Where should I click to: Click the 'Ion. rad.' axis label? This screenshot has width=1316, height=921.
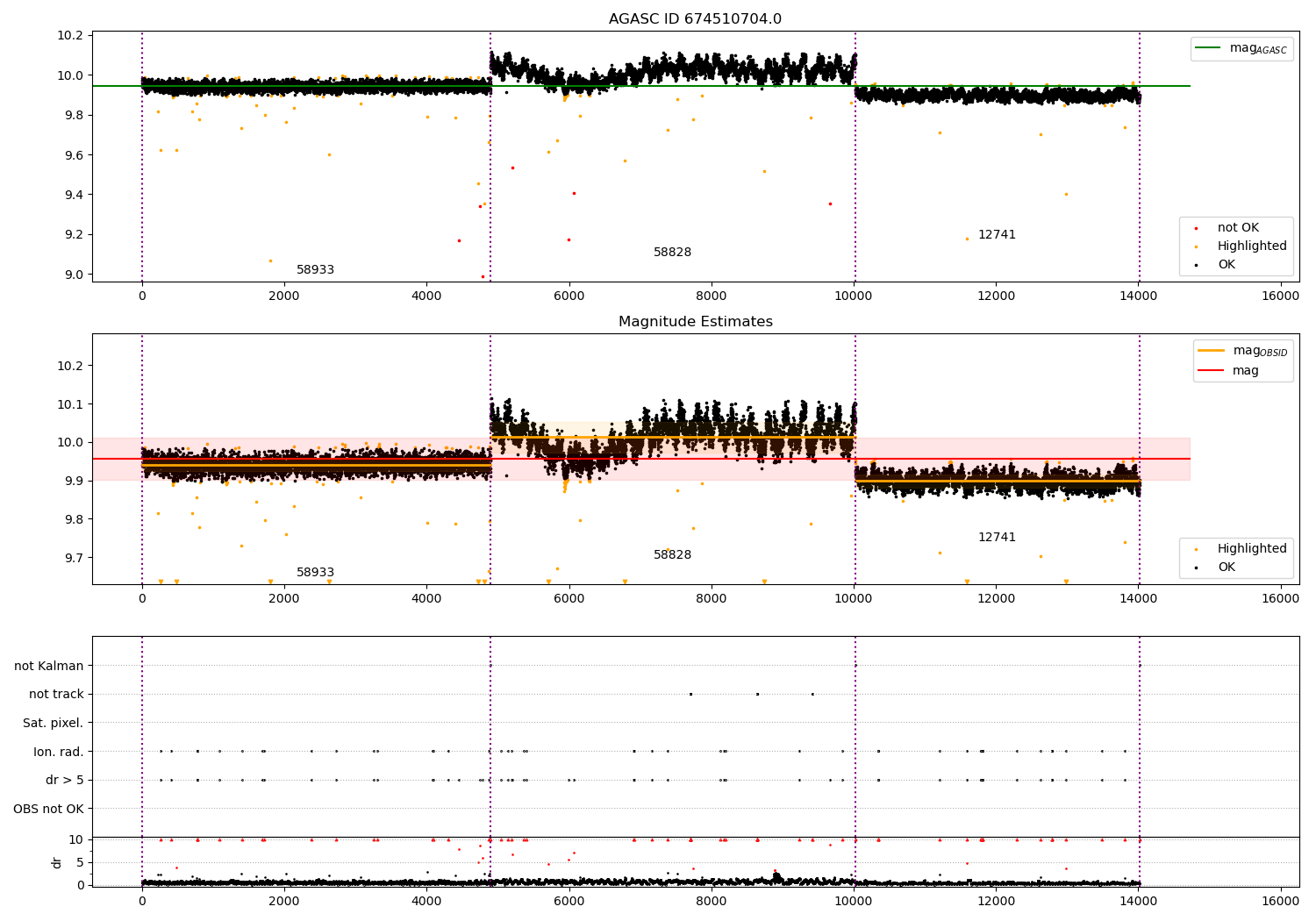(x=59, y=752)
